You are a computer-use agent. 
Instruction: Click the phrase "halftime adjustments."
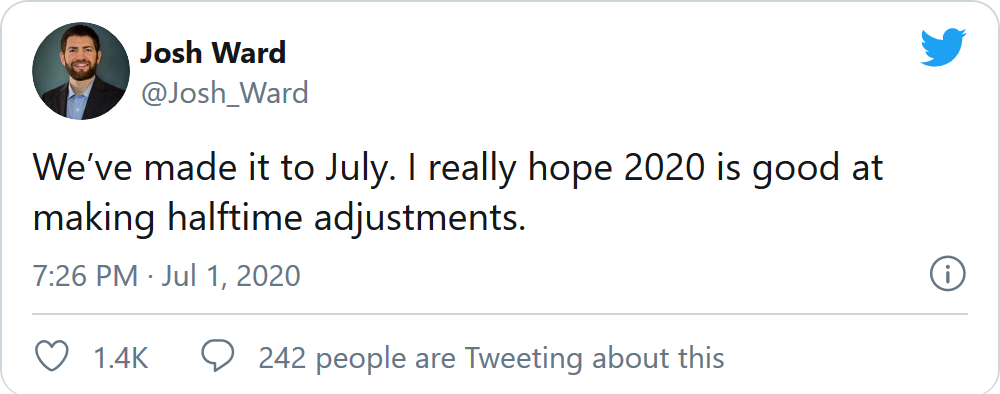[347, 219]
